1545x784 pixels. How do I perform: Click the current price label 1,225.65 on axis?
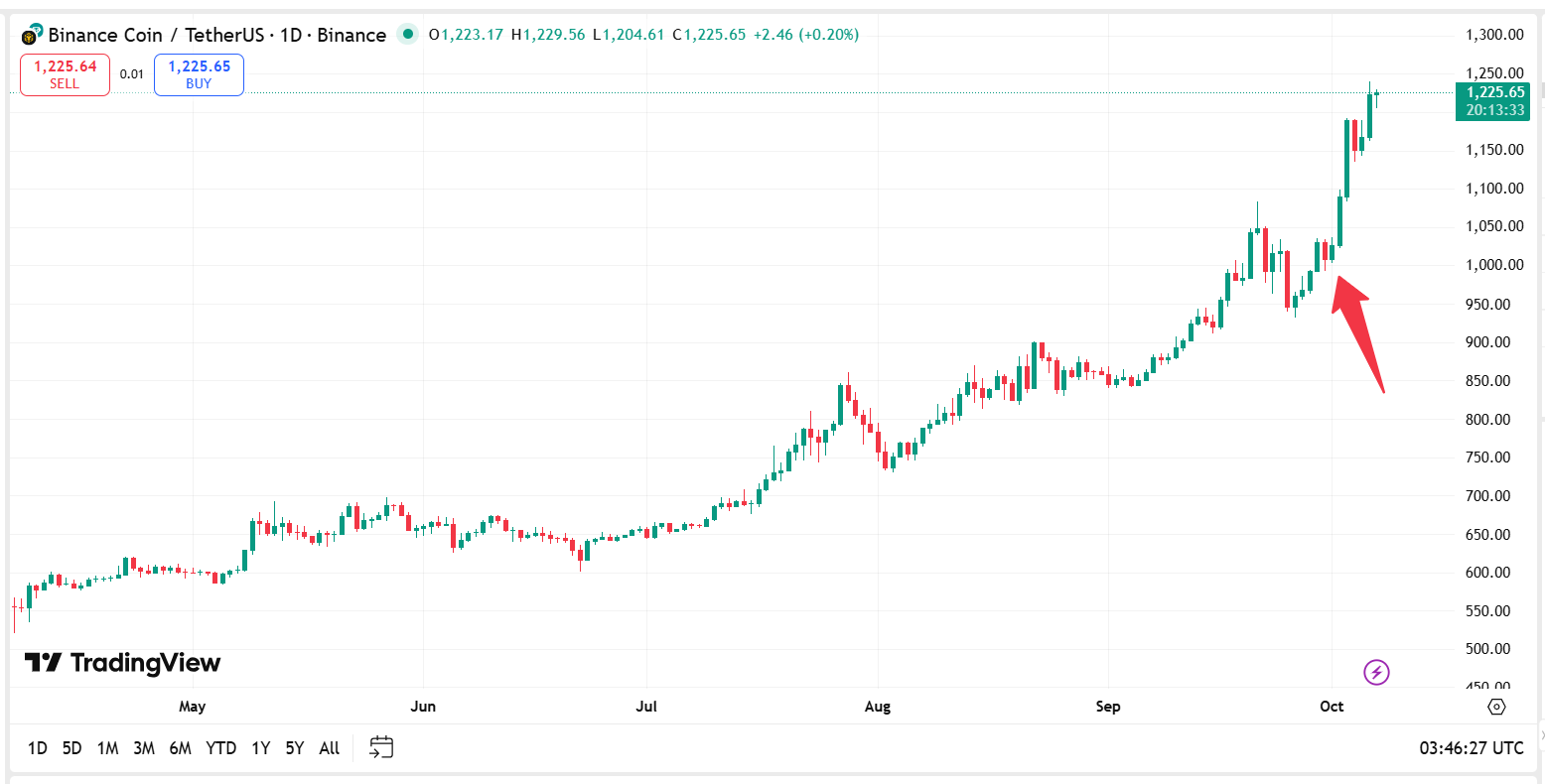(x=1494, y=92)
